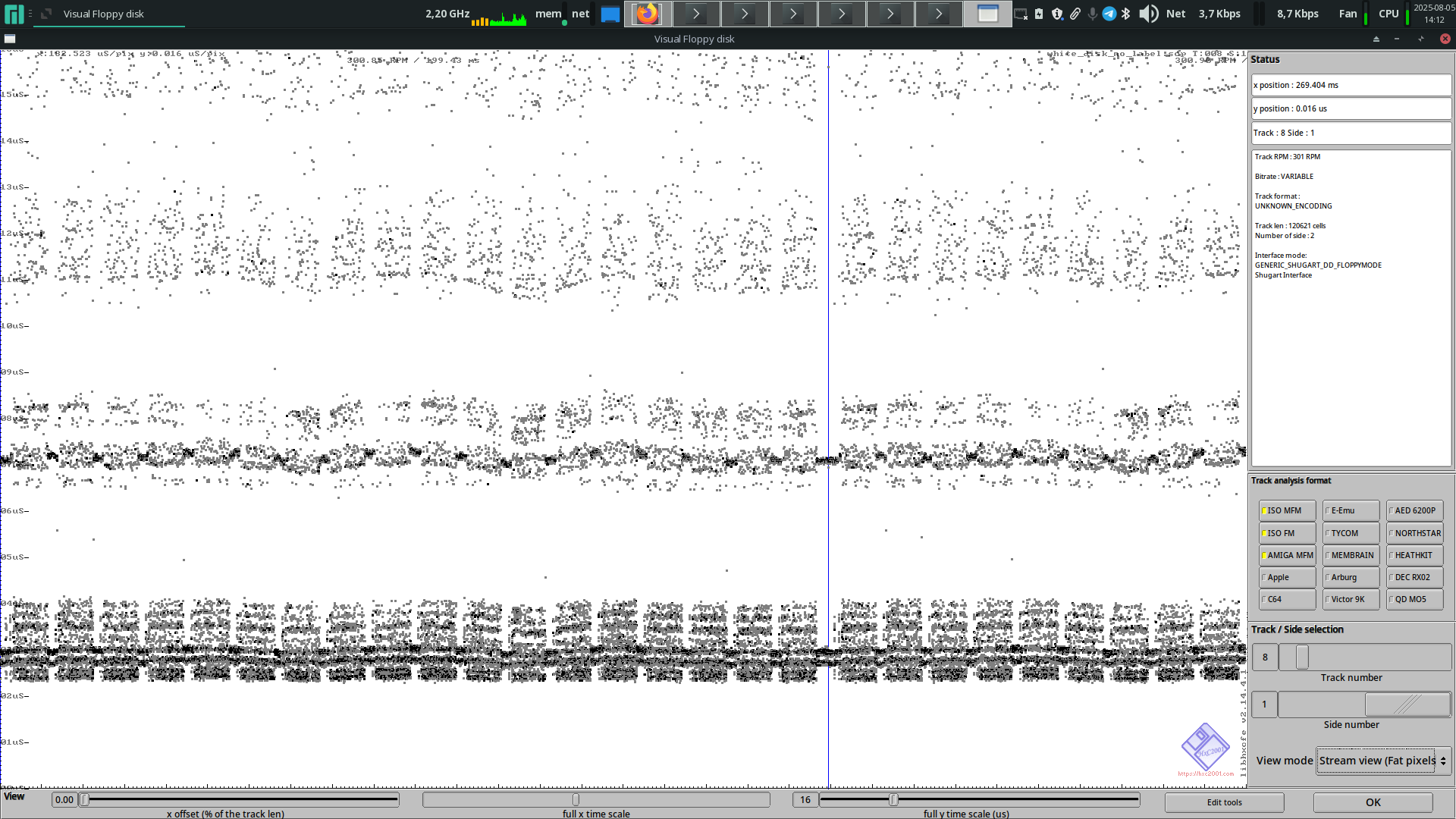Enable the Apple track analysis format
This screenshot has width=1456, height=819.
pyautogui.click(x=1287, y=577)
